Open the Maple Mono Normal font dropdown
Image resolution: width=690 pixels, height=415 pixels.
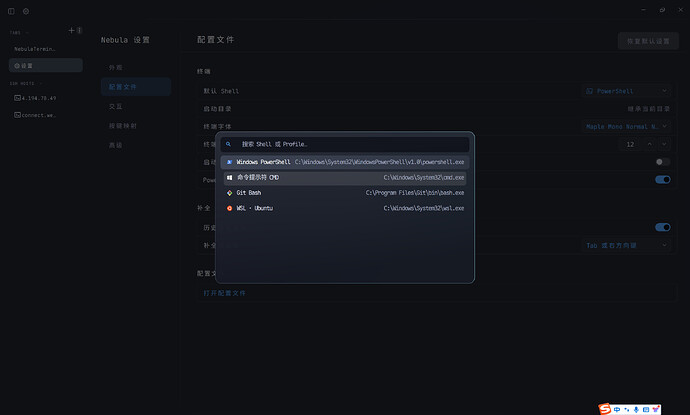click(x=627, y=126)
